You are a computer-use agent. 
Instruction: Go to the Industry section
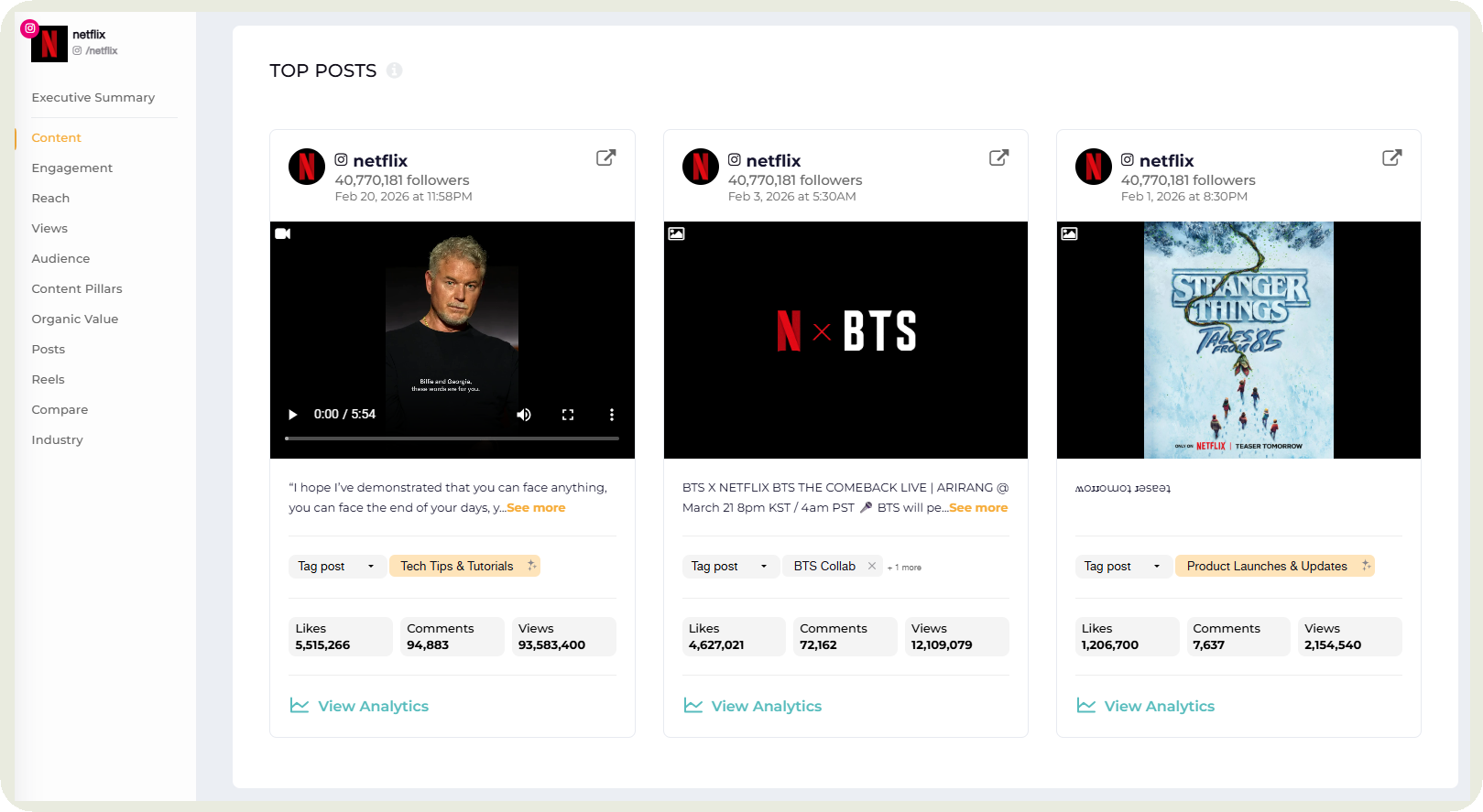pos(57,440)
